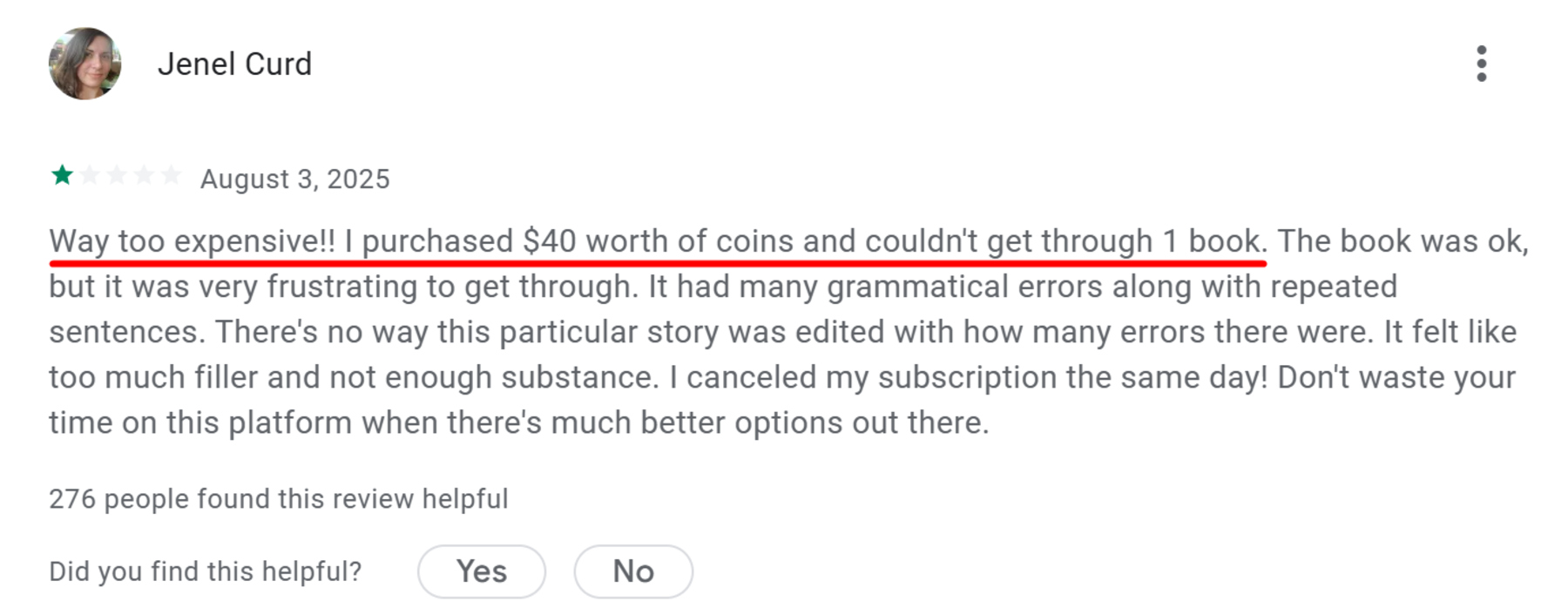This screenshot has width=1568, height=608.
Task: Click the fourth empty rating star
Action: click(x=144, y=175)
